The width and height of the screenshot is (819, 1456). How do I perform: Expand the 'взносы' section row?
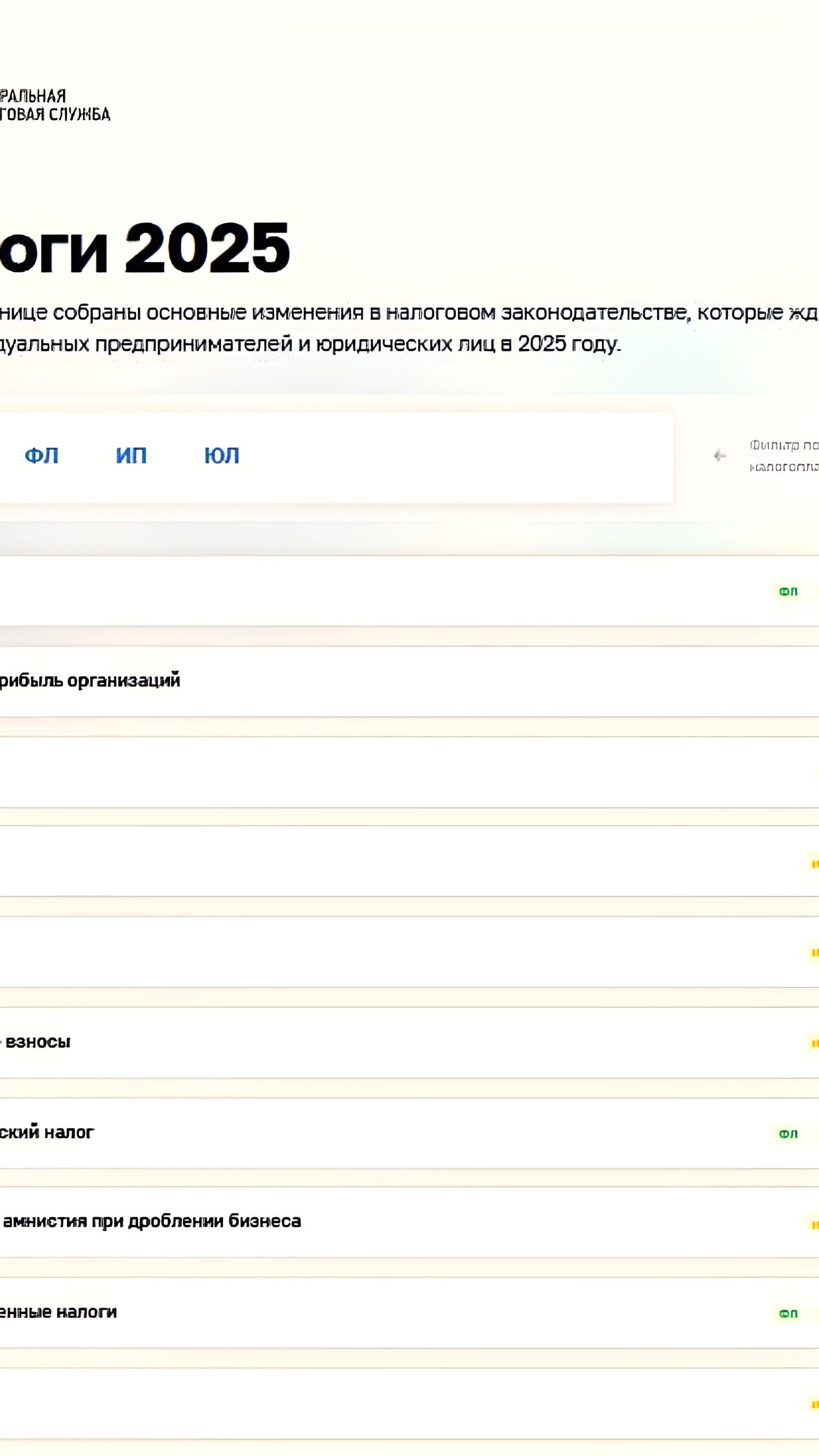[409, 1043]
